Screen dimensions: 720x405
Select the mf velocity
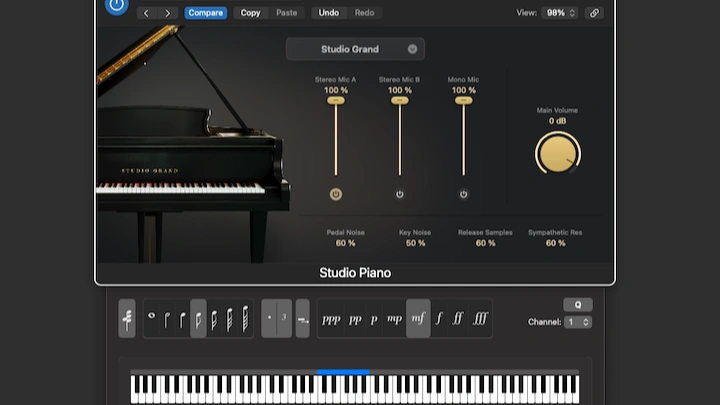(418, 319)
